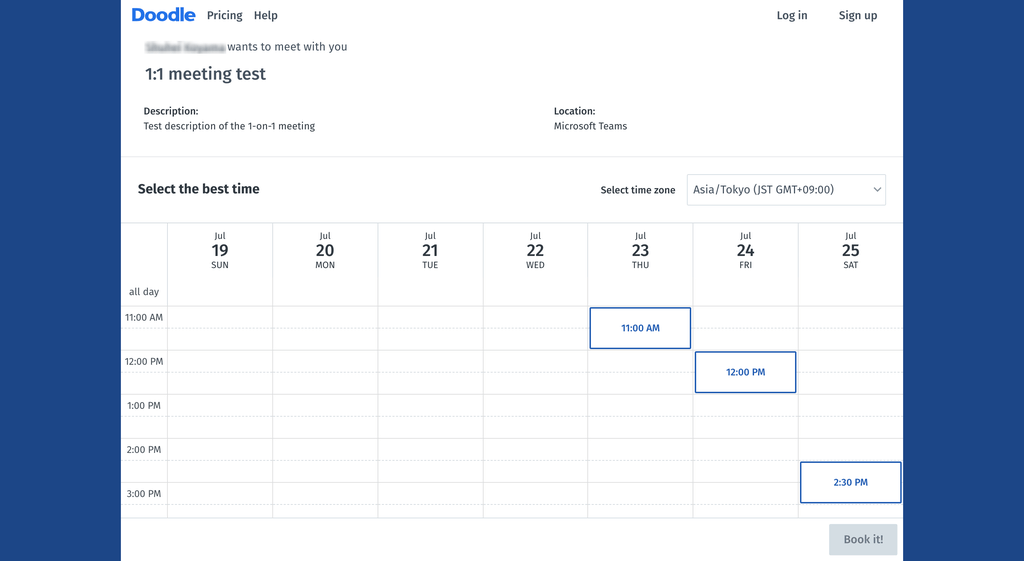Click the all day row label

(x=144, y=292)
